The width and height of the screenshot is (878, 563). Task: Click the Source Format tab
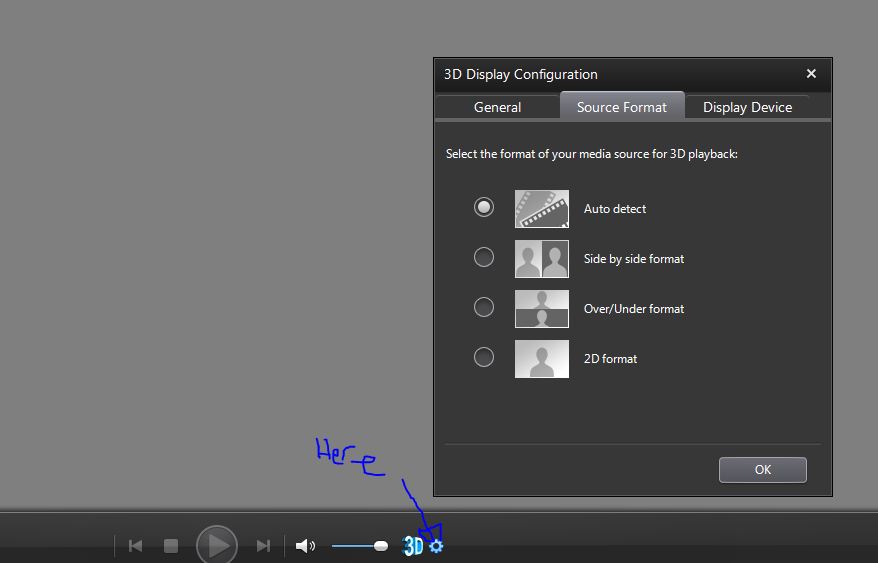[621, 107]
